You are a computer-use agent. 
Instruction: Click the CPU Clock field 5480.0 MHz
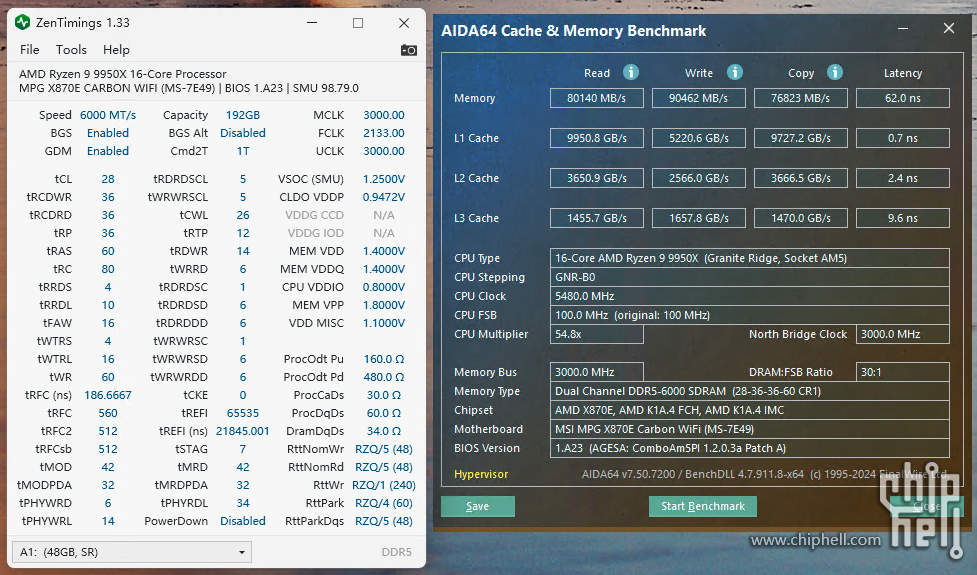(750, 296)
